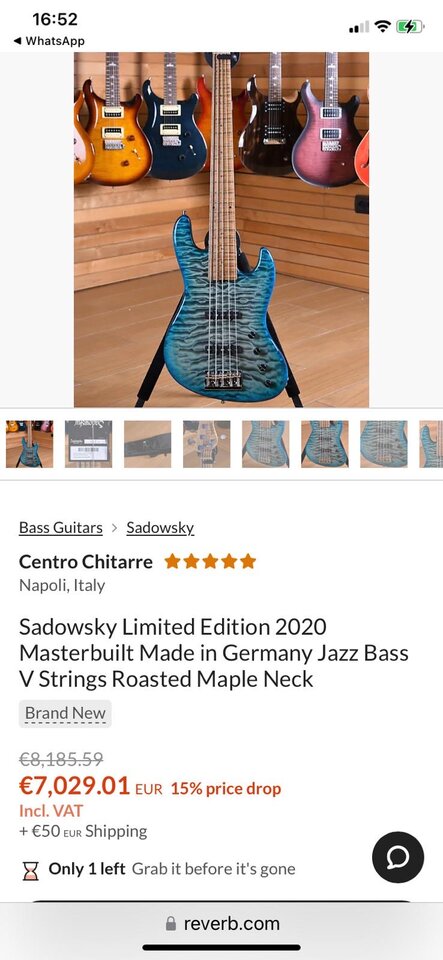Viewport: 443px width, 960px height.
Task: Open the Bass Guitars breadcrumb link
Action: tap(61, 528)
